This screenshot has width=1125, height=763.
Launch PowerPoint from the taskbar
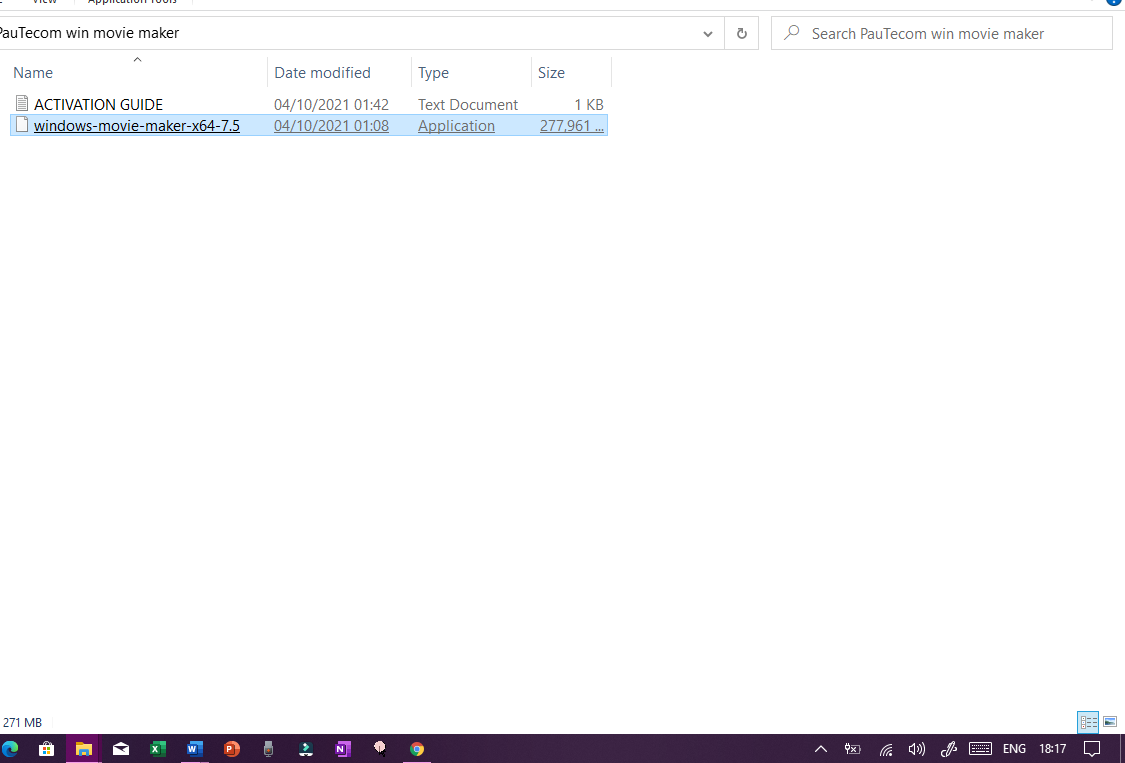231,749
